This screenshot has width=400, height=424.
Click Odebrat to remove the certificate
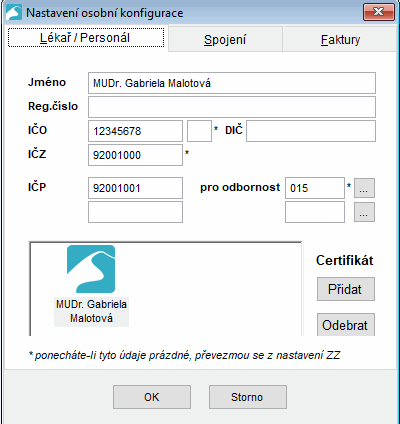pos(346,325)
